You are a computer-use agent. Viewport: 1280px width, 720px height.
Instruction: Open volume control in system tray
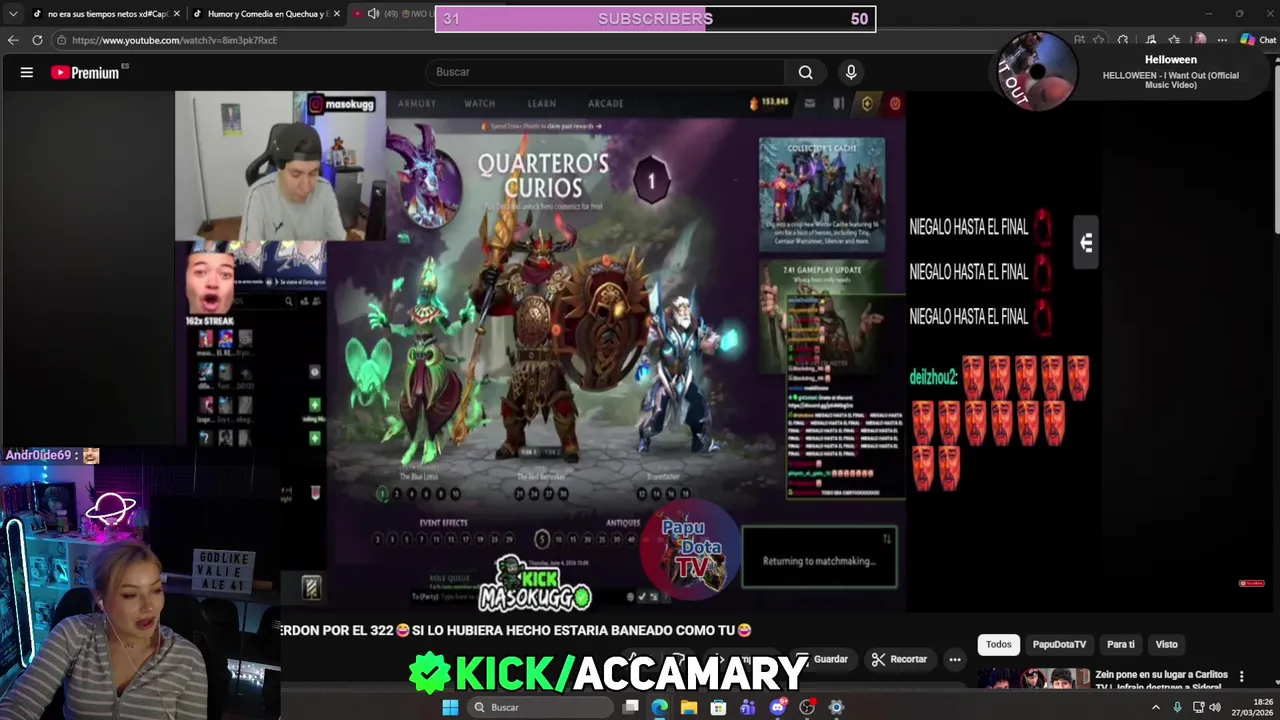point(1215,707)
